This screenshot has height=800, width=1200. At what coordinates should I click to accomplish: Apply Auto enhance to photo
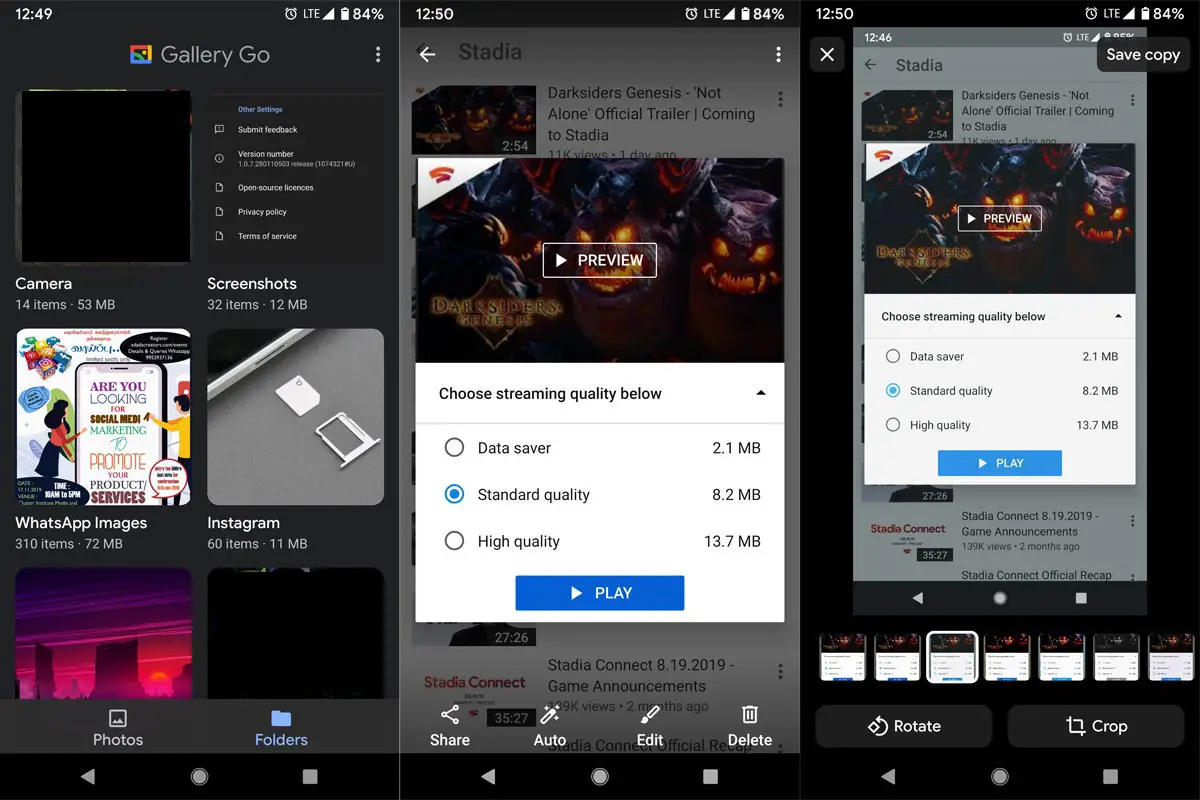(550, 726)
